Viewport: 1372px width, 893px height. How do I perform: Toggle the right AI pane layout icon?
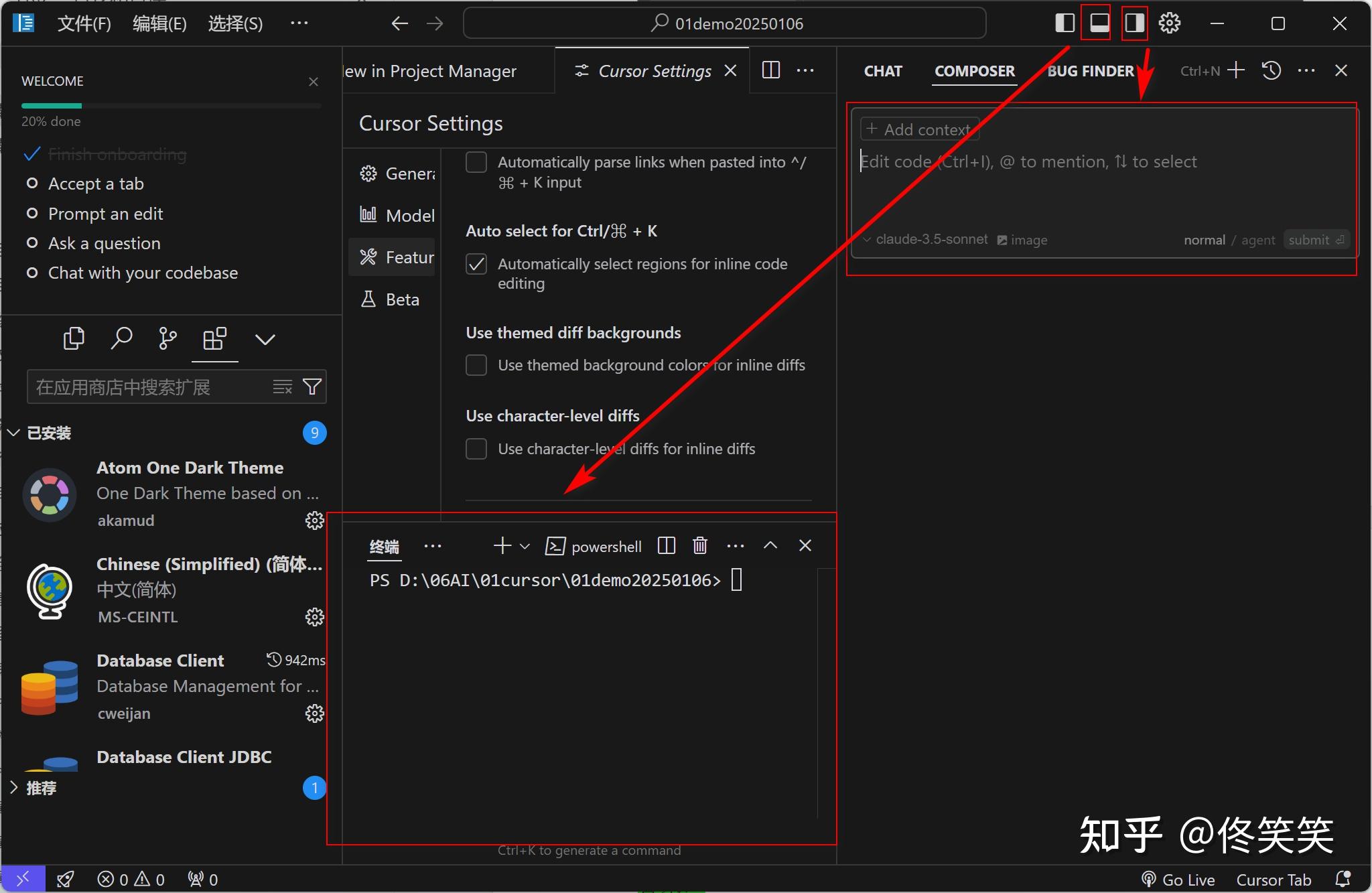click(x=1134, y=23)
